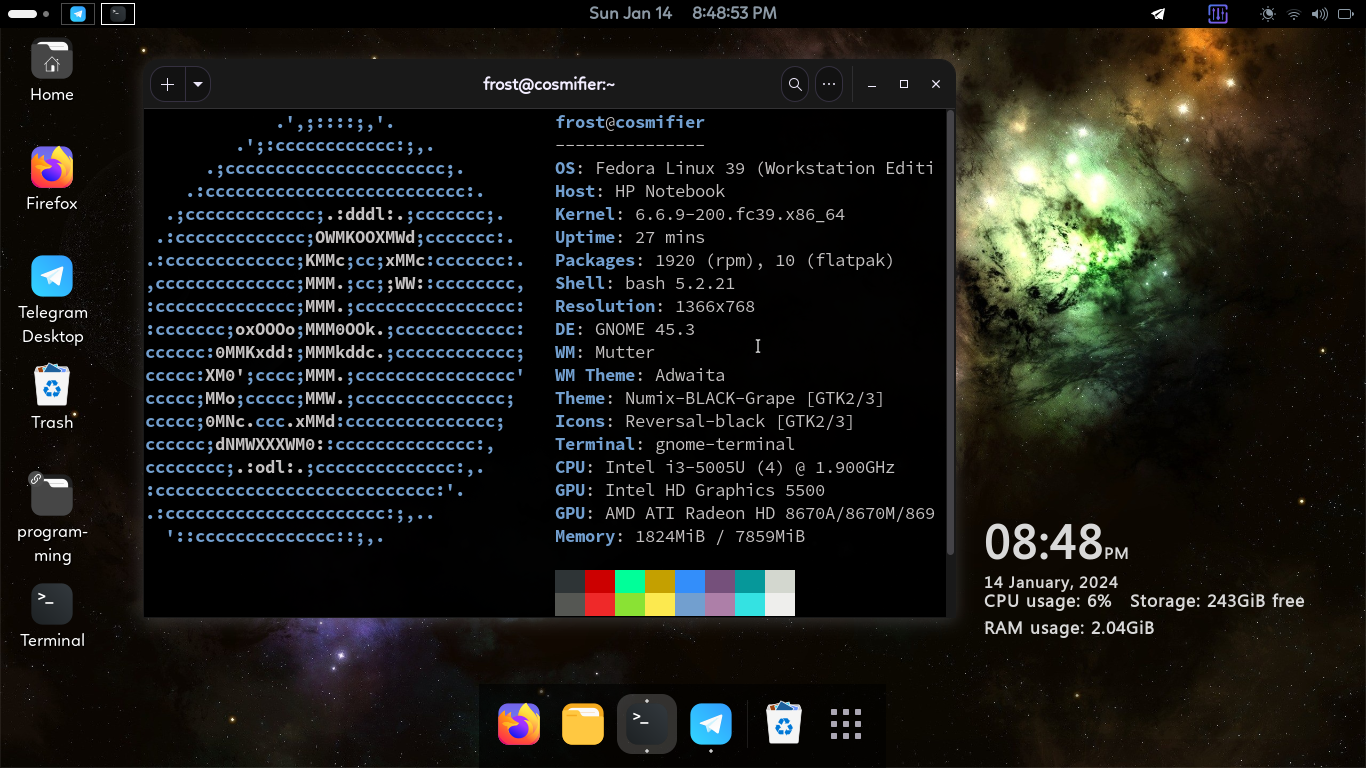The image size is (1366, 768).
Task: Click the Terminal icon in the dock
Action: [x=647, y=724]
